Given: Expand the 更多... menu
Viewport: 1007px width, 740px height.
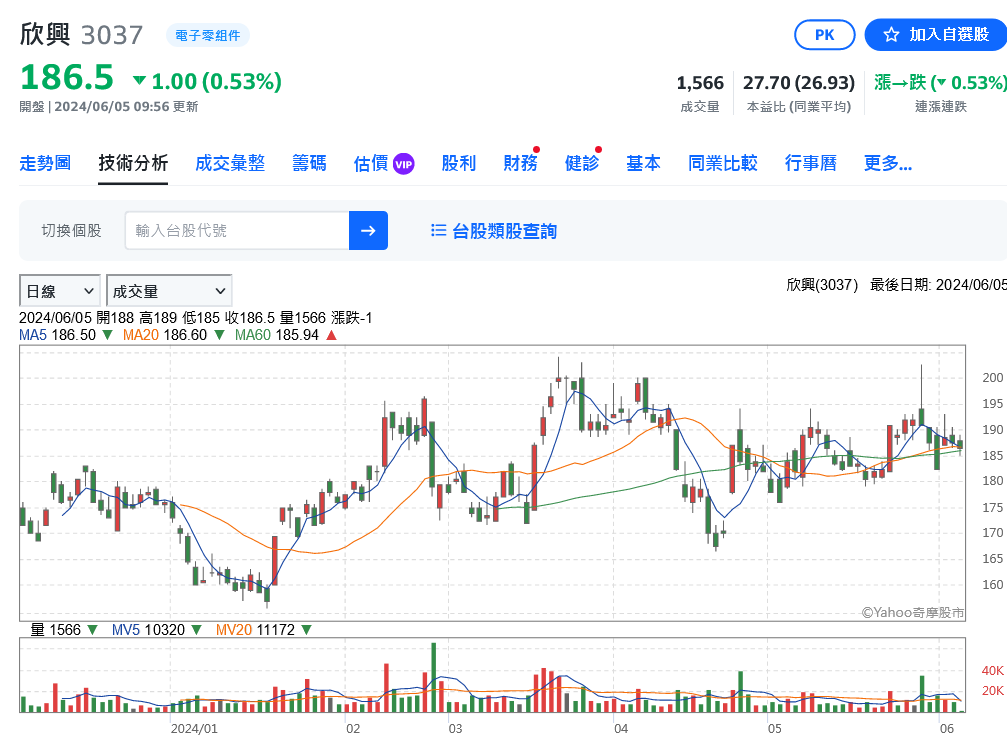Looking at the screenshot, I should (x=888, y=163).
